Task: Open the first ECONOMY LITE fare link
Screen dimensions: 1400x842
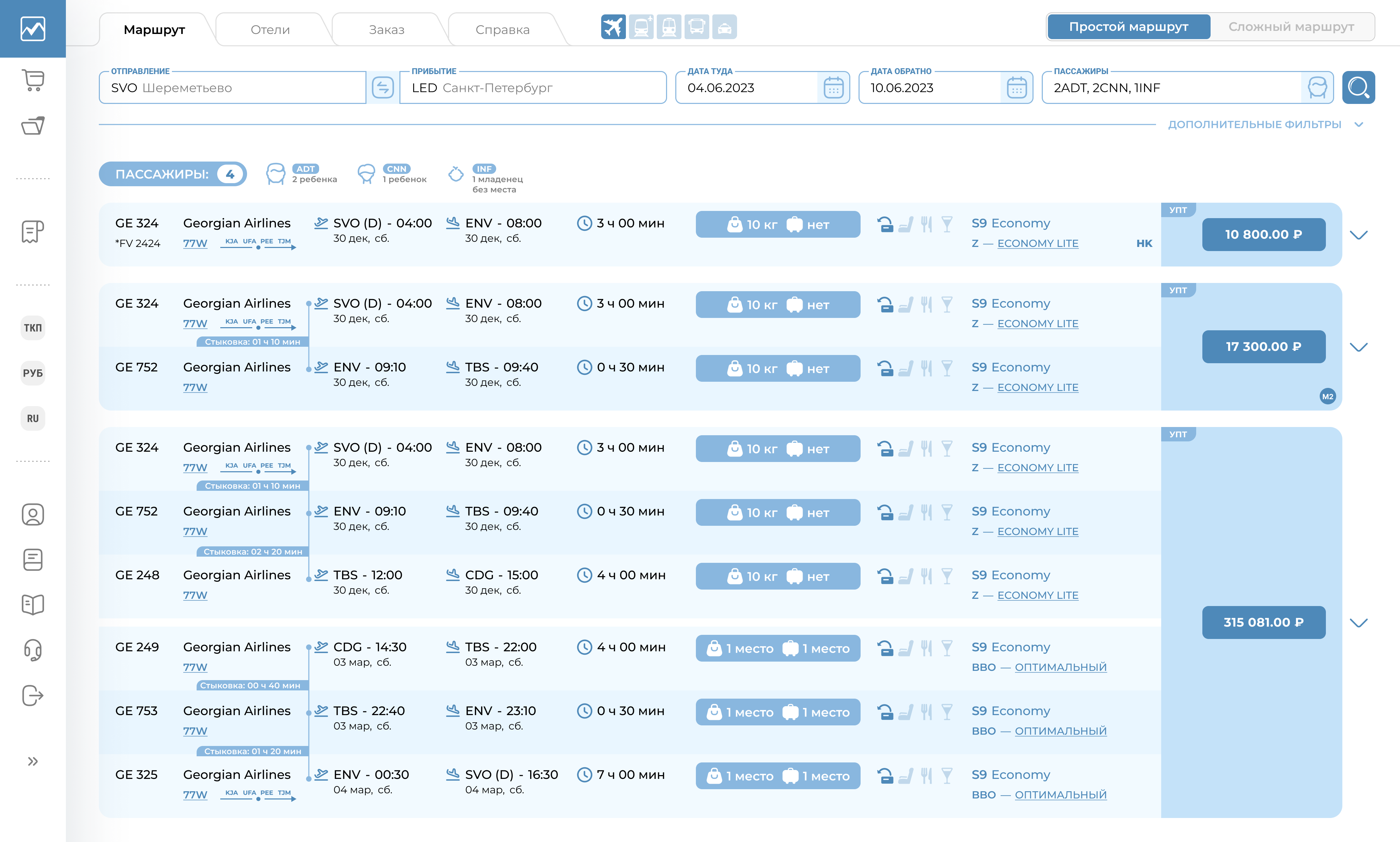Action: pos(1037,244)
